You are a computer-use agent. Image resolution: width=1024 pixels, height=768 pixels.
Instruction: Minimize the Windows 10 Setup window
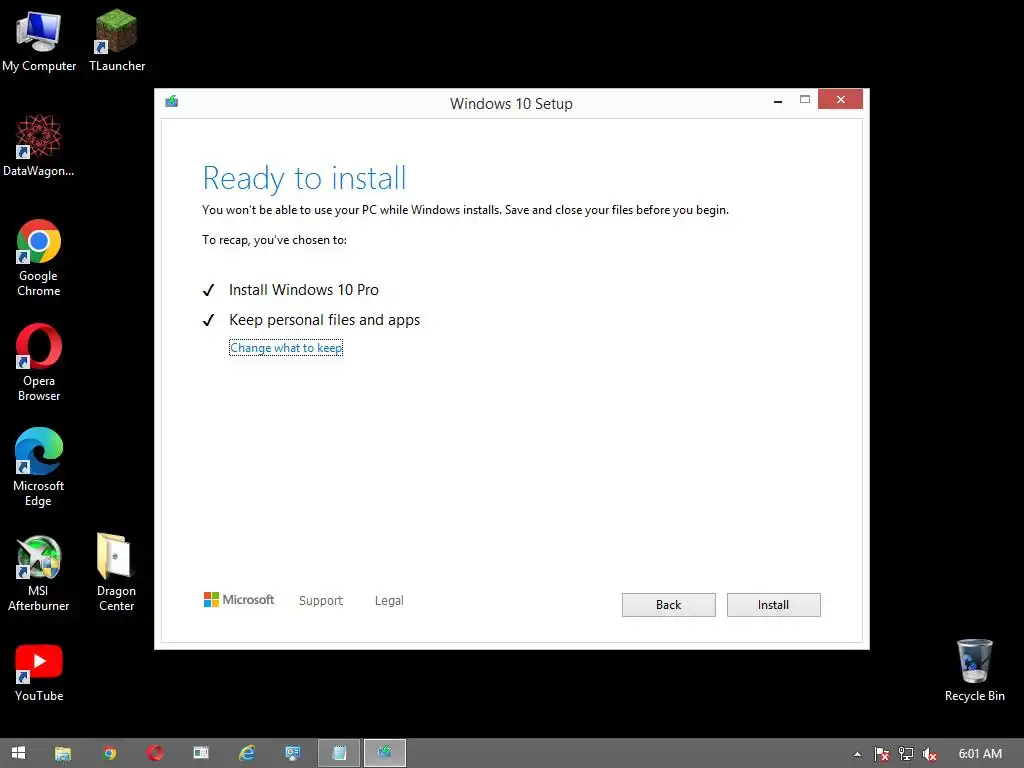click(x=778, y=101)
